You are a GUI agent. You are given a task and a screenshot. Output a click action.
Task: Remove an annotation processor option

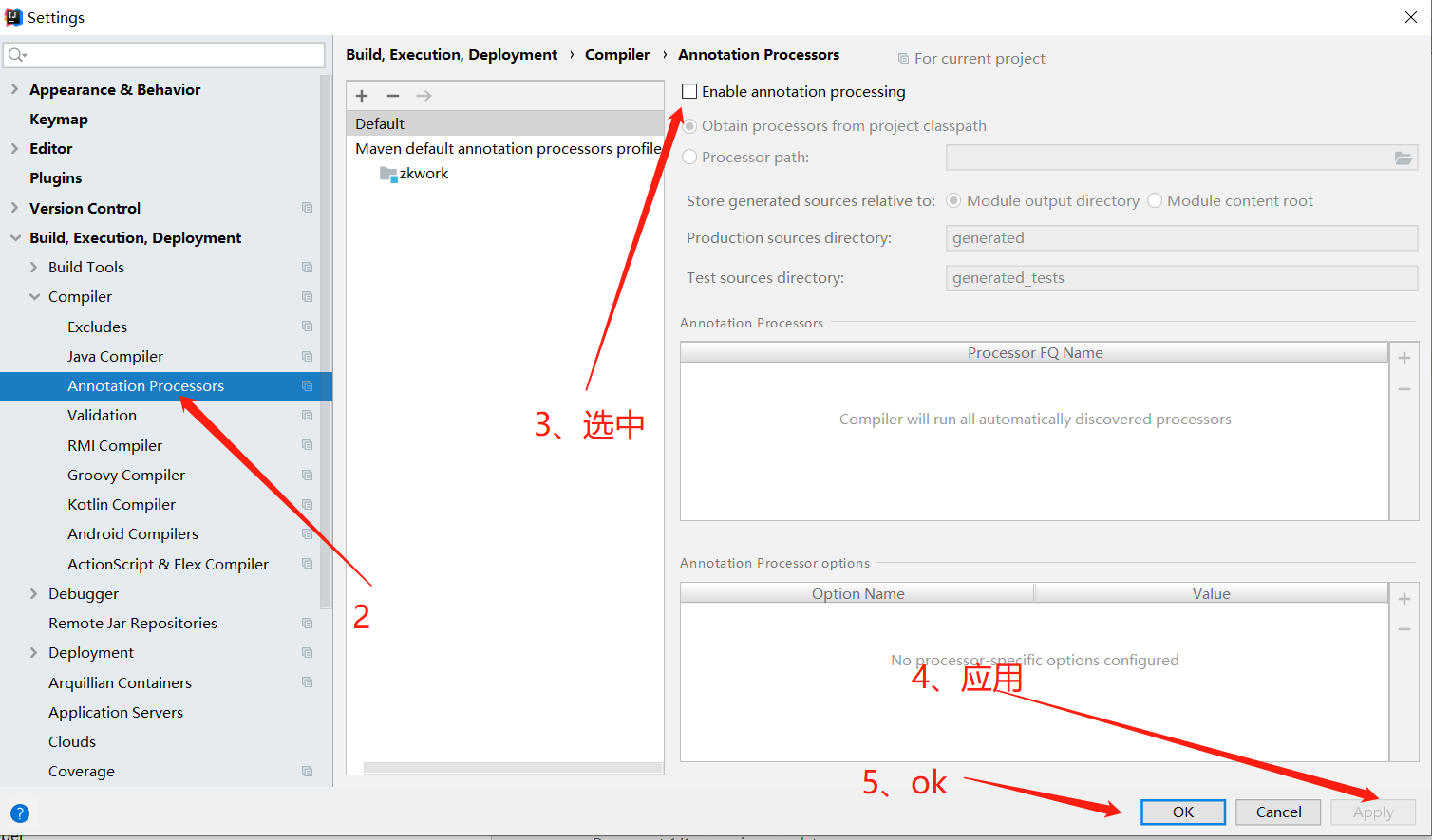tap(1404, 629)
